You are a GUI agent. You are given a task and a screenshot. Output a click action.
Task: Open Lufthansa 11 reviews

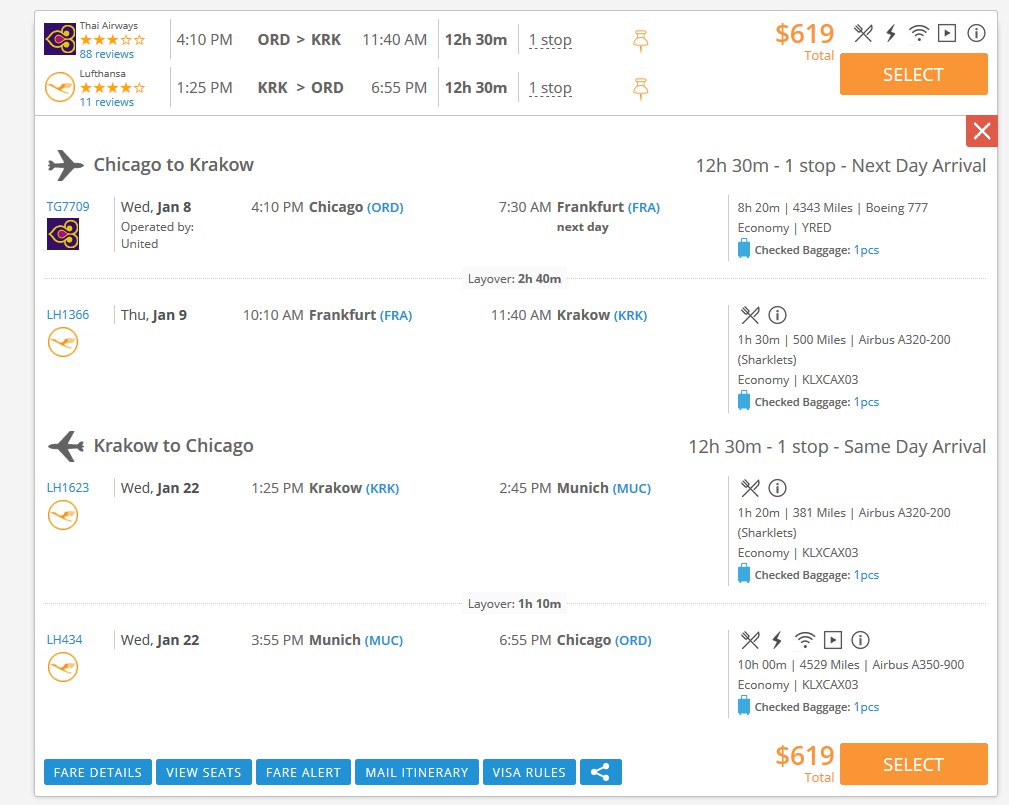point(107,102)
